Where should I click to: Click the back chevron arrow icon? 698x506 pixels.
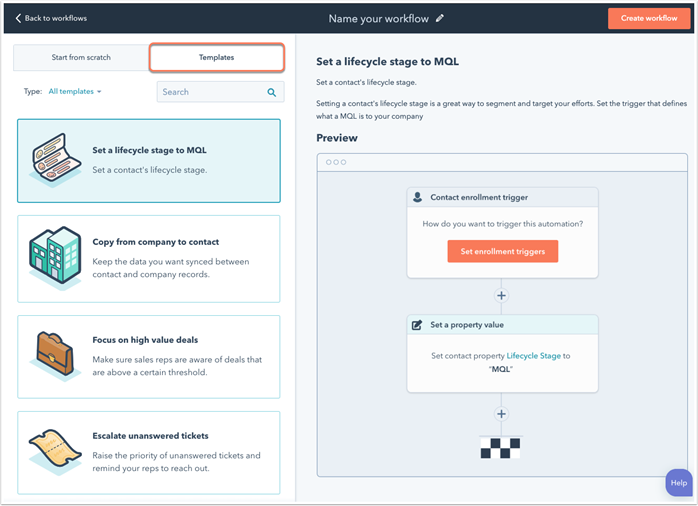coord(18,18)
